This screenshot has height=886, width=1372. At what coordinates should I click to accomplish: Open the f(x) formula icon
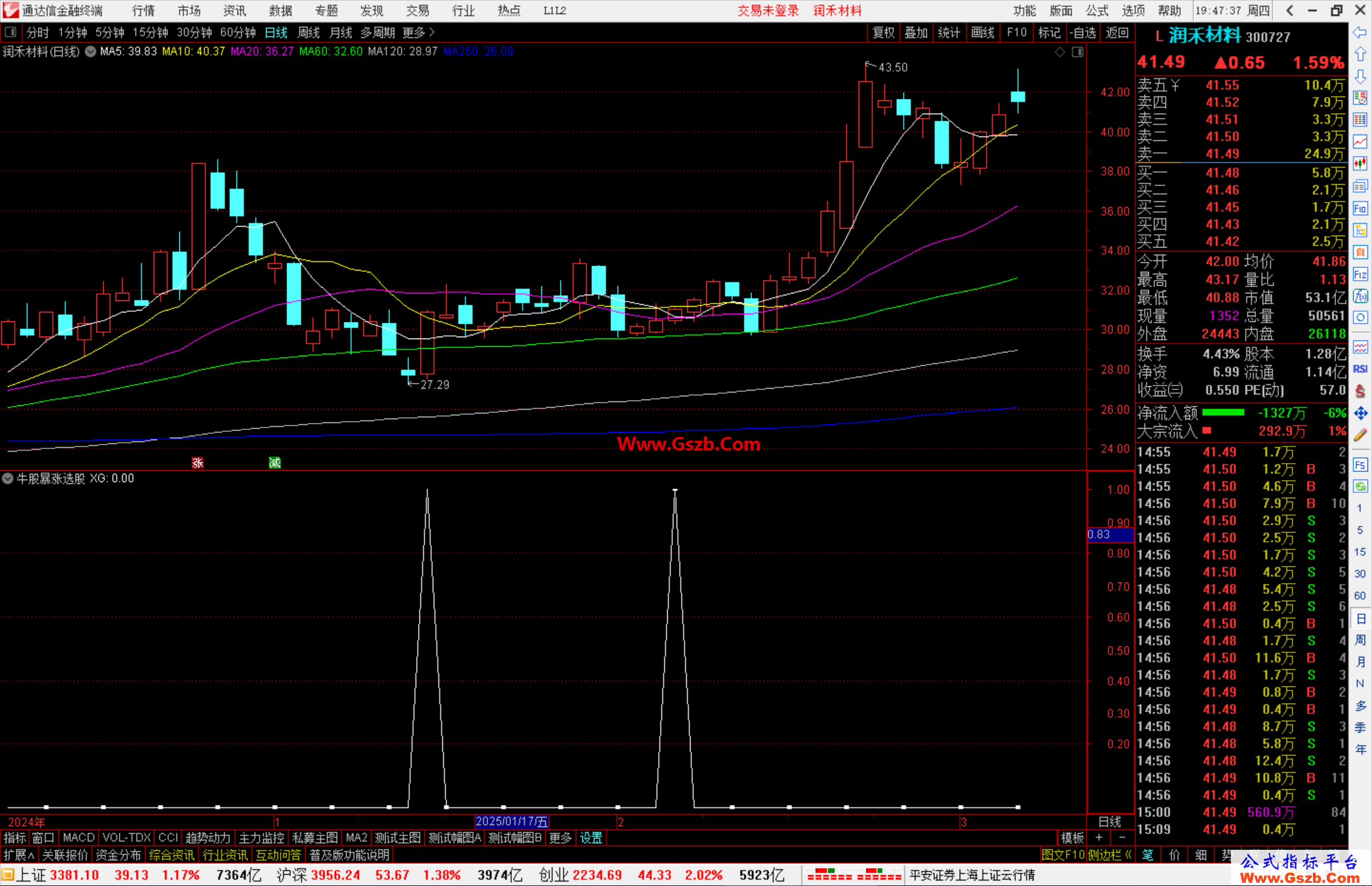tap(1360, 296)
